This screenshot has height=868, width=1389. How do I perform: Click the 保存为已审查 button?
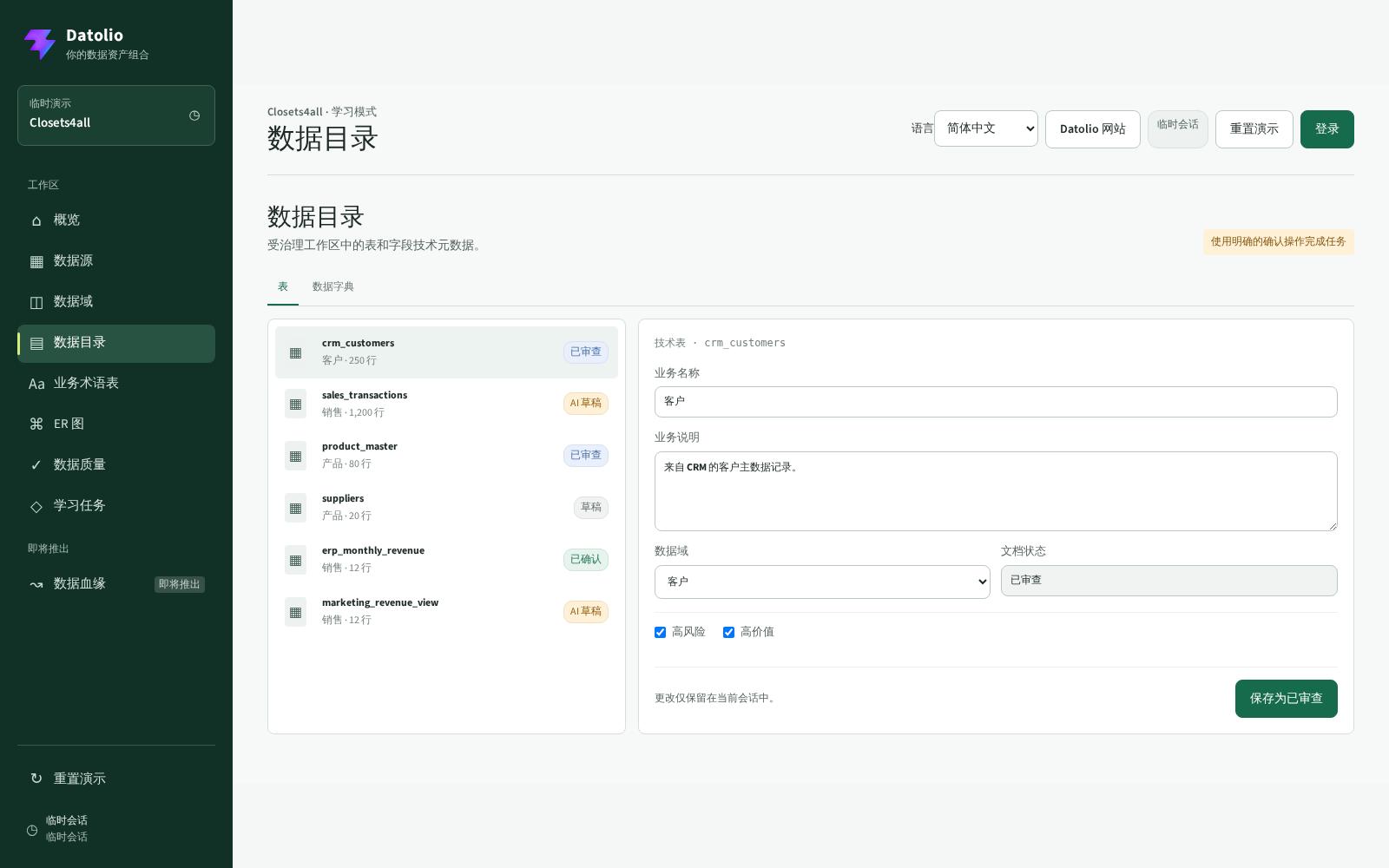coord(1286,699)
